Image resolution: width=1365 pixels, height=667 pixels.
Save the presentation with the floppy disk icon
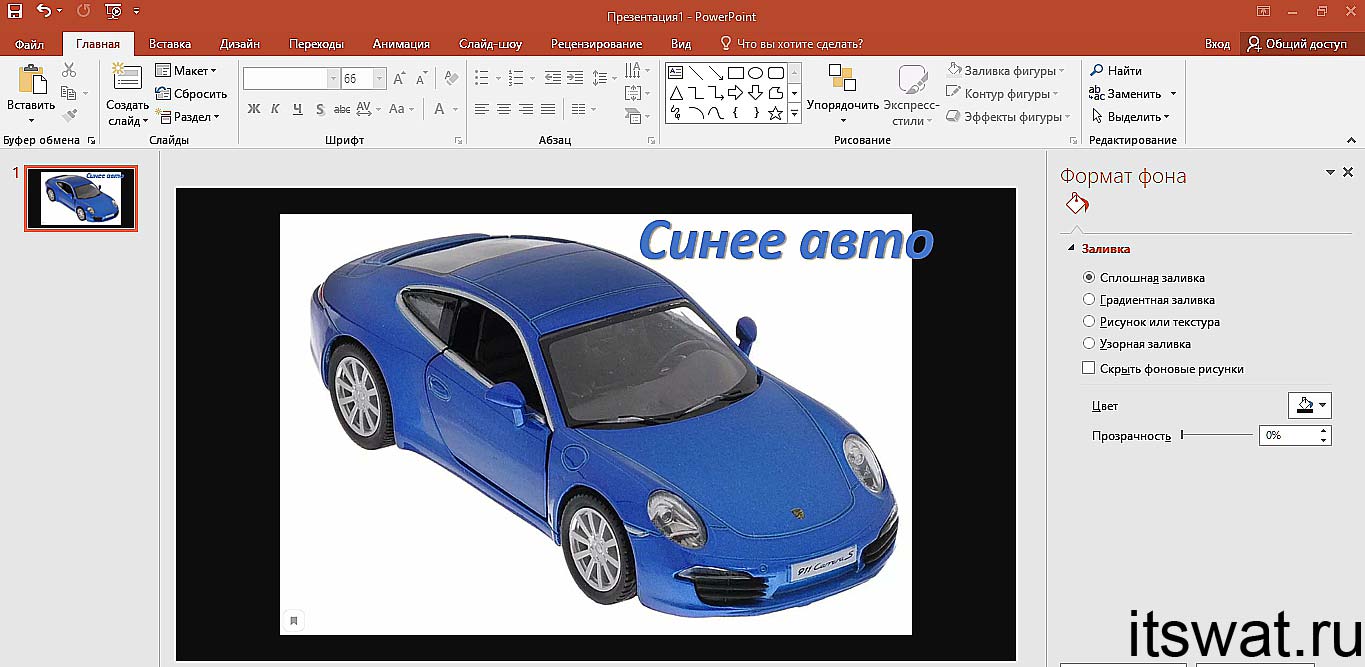(14, 12)
